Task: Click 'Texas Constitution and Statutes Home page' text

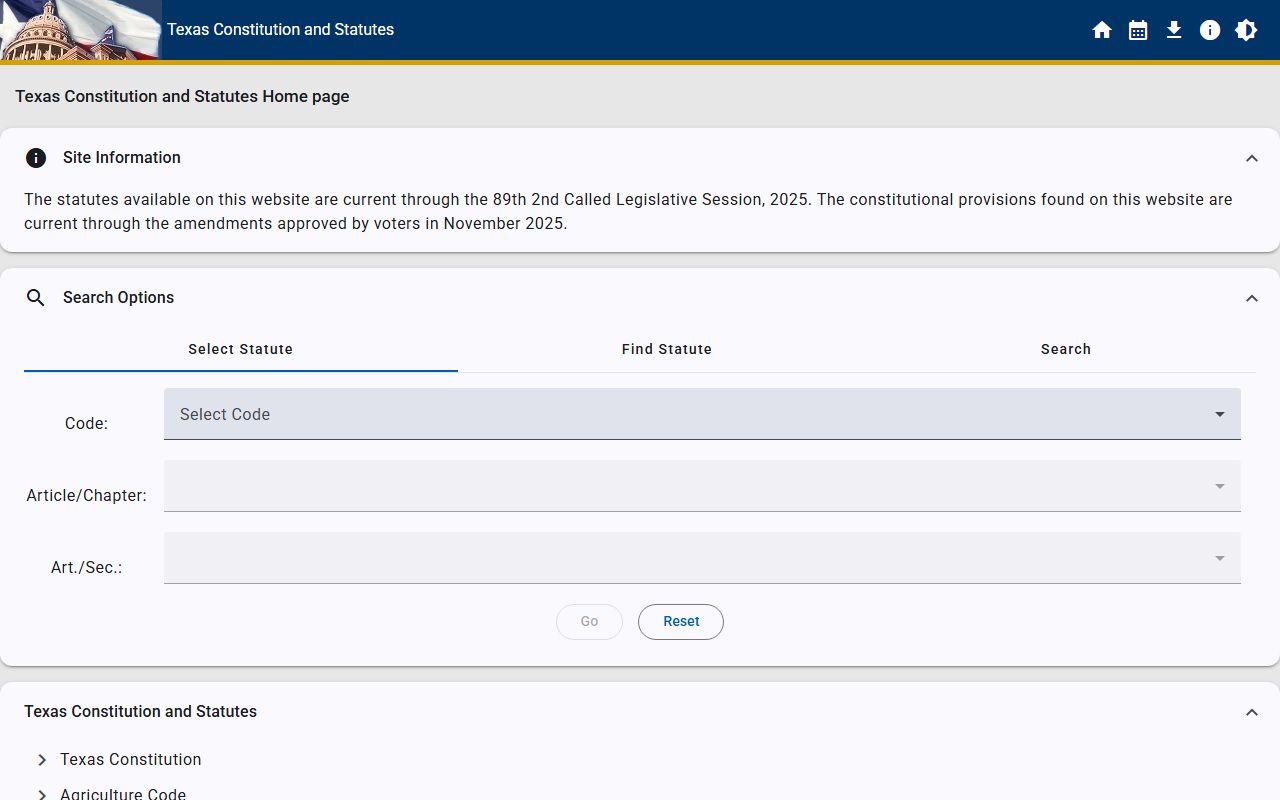Action: tap(182, 96)
